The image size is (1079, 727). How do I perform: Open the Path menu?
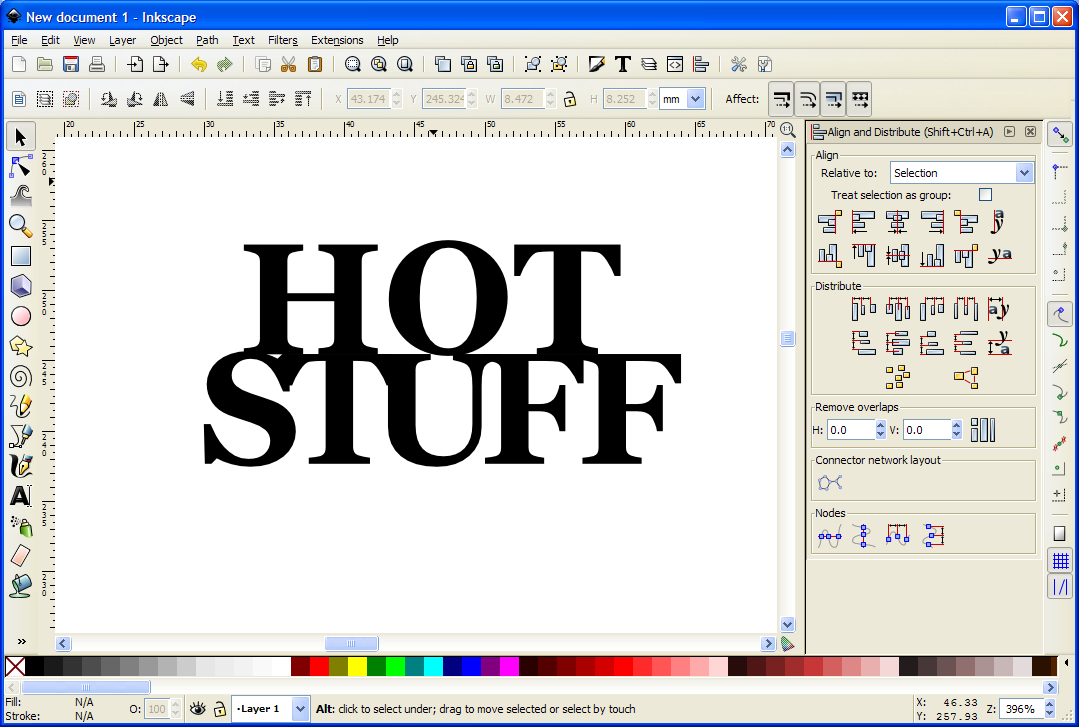point(206,40)
